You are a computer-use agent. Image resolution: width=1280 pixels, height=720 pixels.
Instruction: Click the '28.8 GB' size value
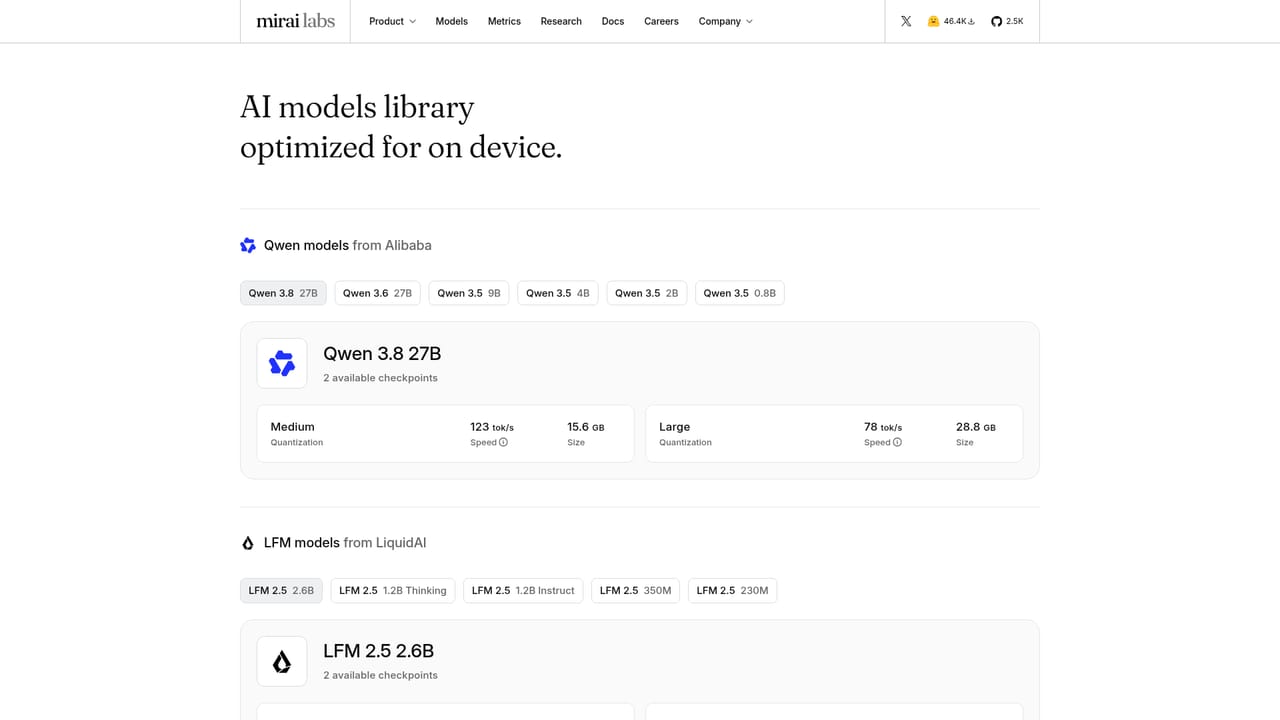(976, 427)
